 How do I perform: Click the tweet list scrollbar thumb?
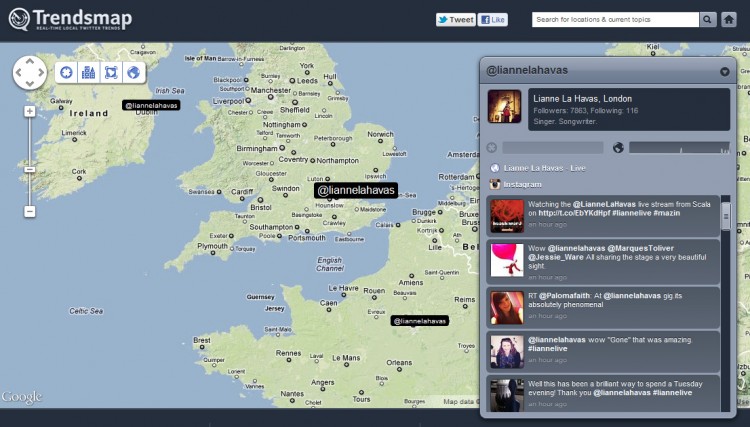pos(726,217)
